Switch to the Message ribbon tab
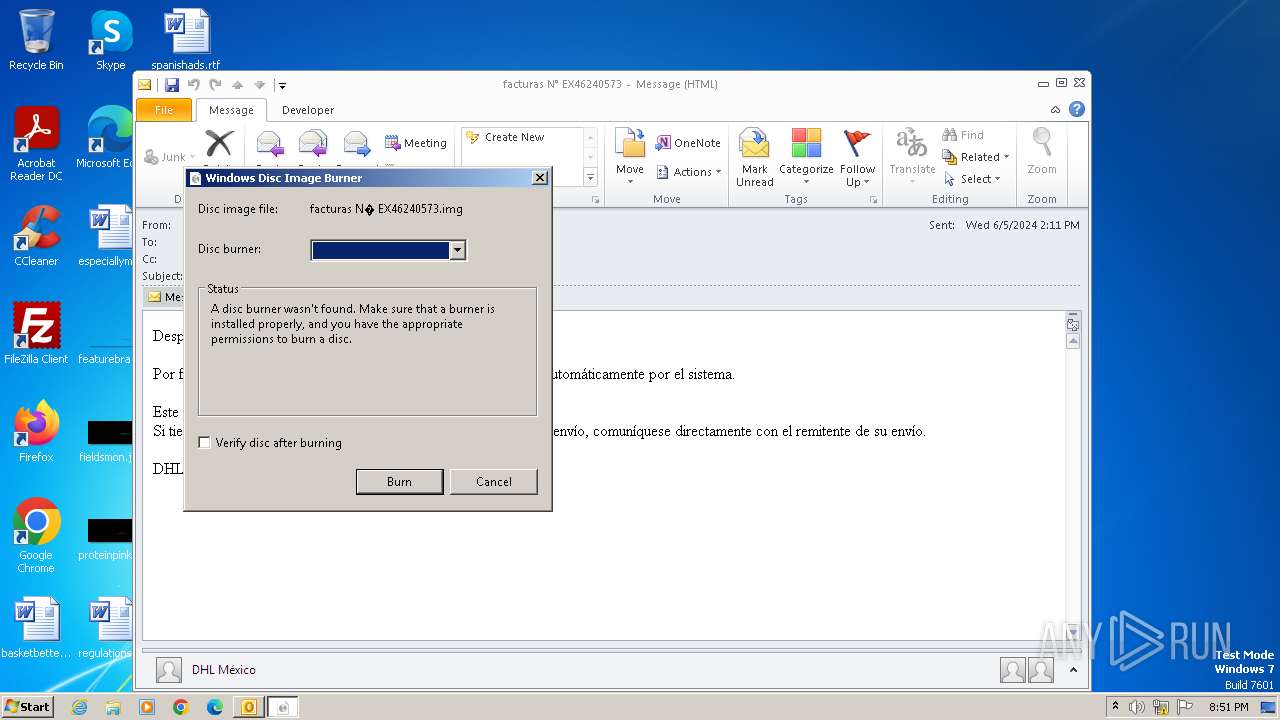 click(231, 110)
